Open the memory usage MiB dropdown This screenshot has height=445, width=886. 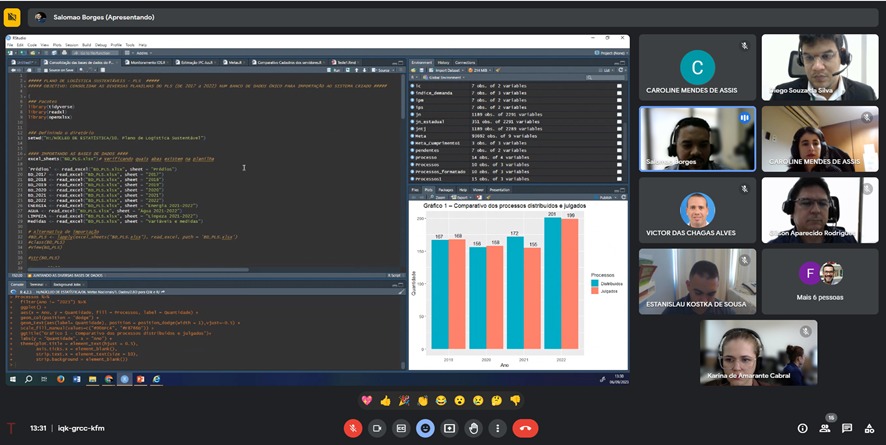pos(480,70)
